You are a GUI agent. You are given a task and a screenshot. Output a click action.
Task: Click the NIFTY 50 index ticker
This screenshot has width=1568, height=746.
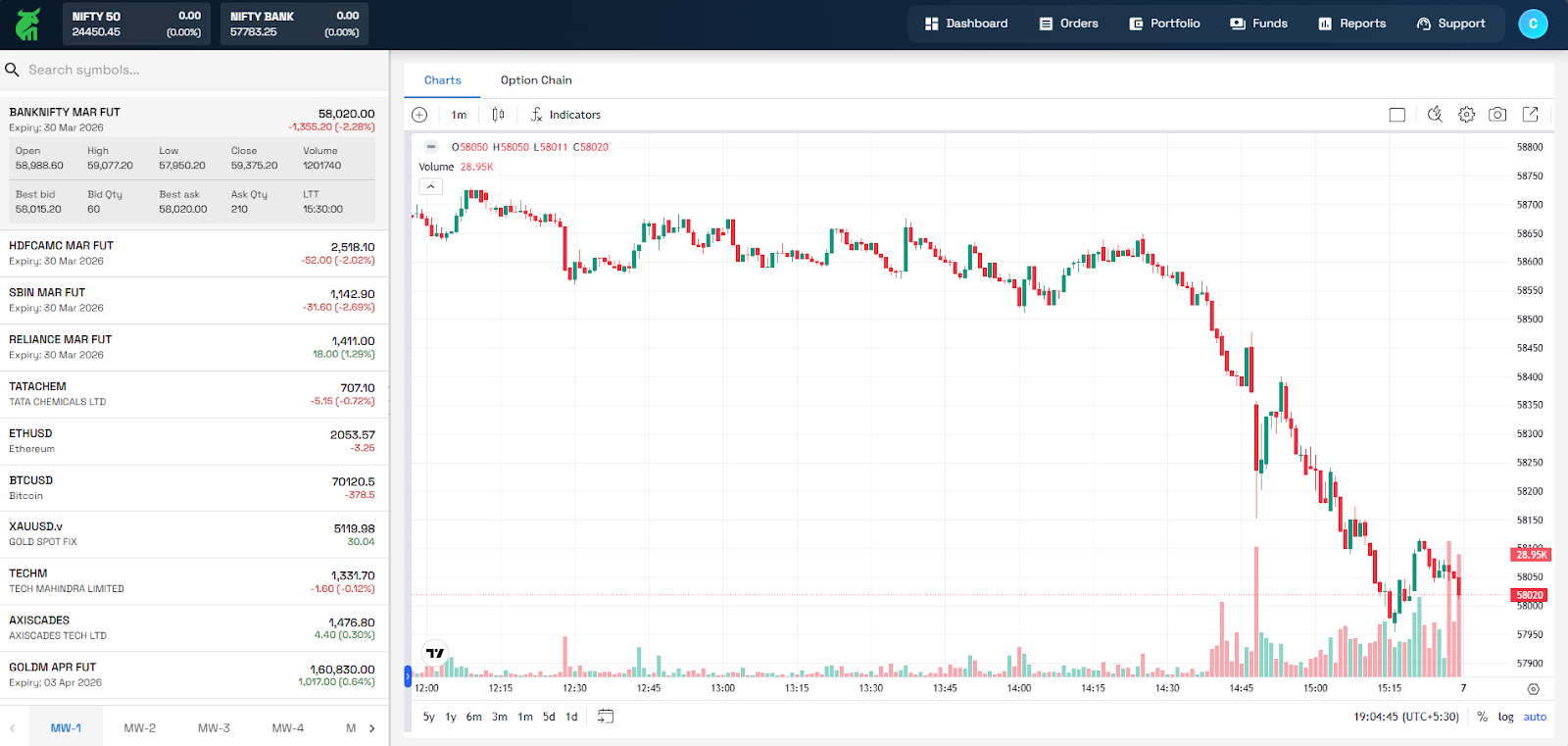pyautogui.click(x=136, y=24)
